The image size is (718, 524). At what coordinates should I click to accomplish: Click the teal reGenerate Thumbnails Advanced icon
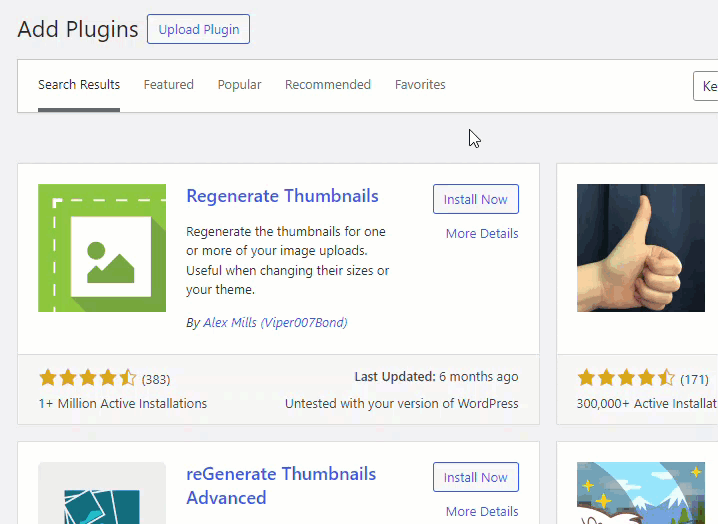pos(102,493)
